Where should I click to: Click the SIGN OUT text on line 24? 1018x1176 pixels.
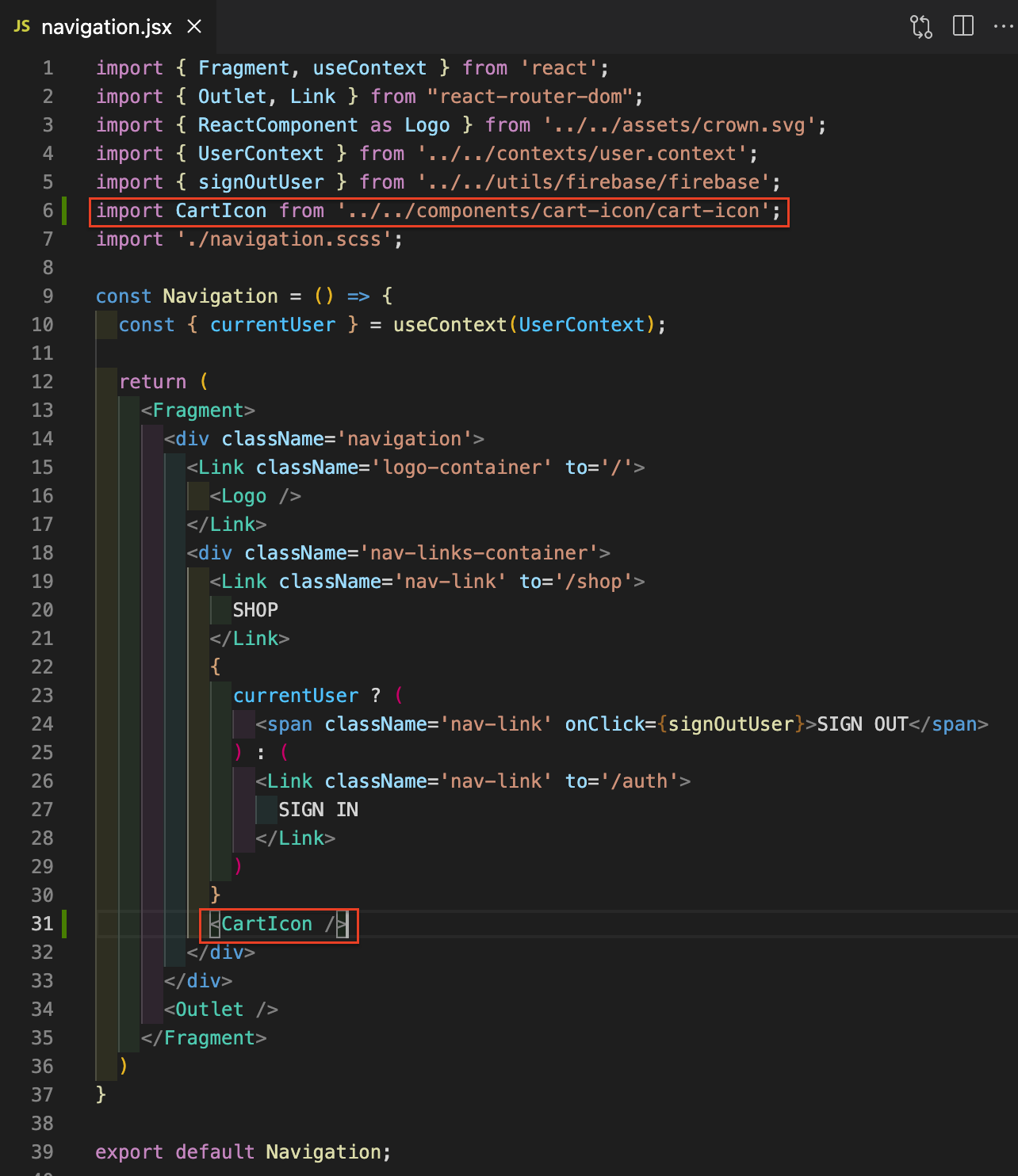[x=863, y=724]
